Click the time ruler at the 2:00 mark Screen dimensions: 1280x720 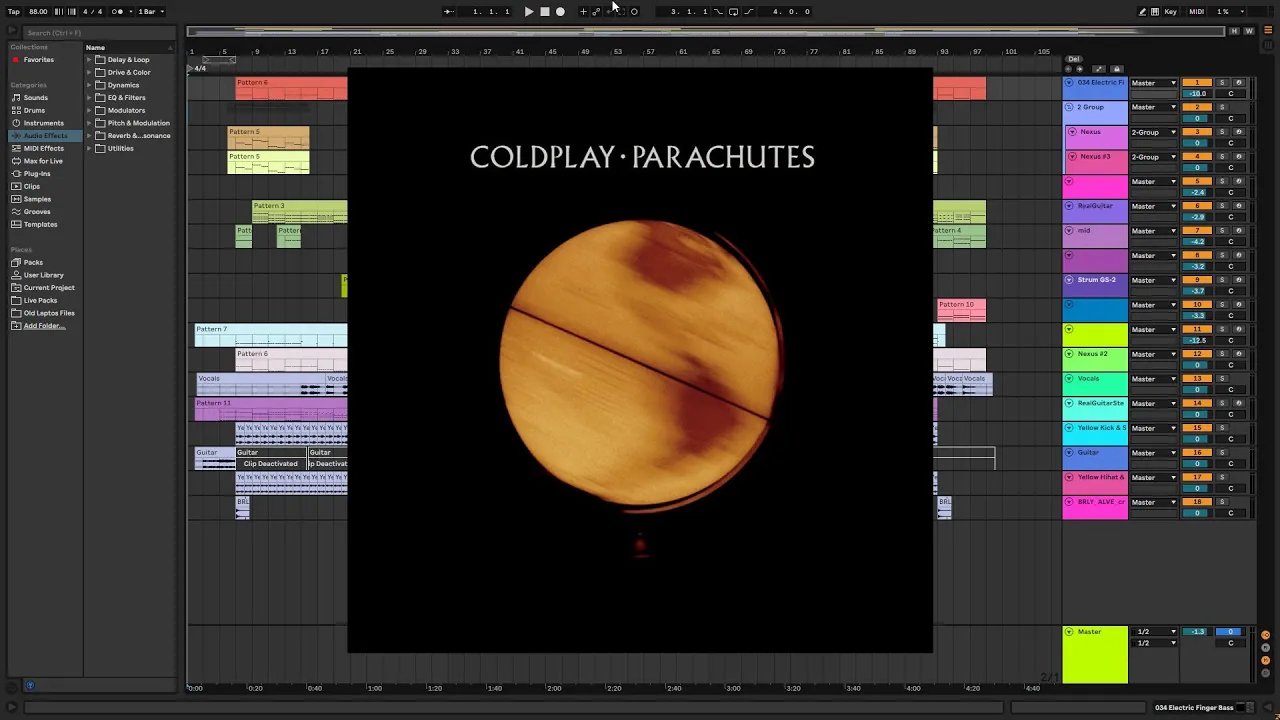[x=554, y=688]
